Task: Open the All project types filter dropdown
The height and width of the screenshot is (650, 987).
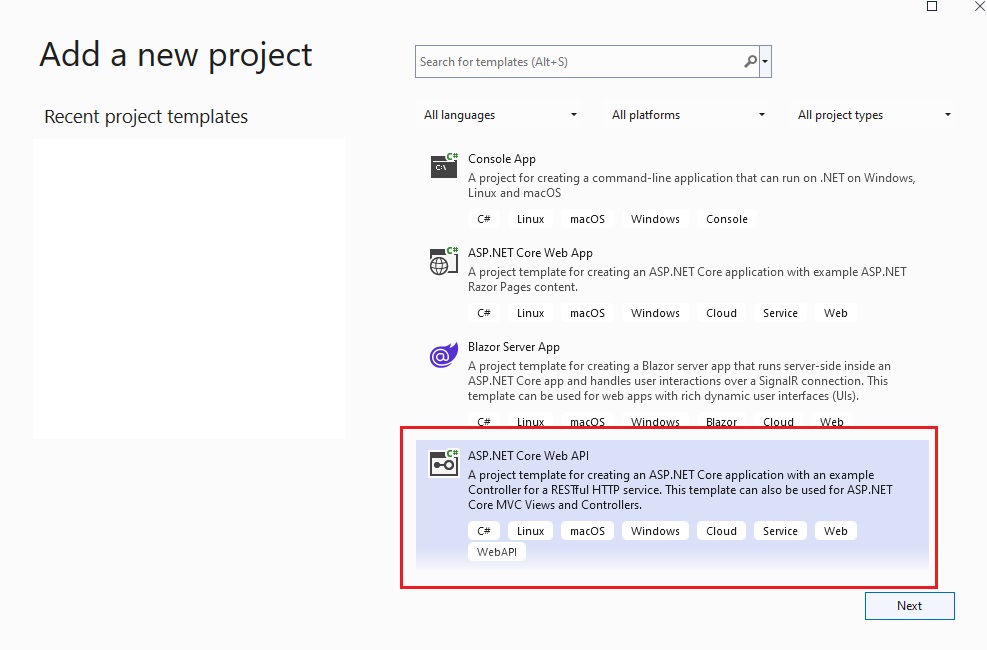Action: pos(874,115)
